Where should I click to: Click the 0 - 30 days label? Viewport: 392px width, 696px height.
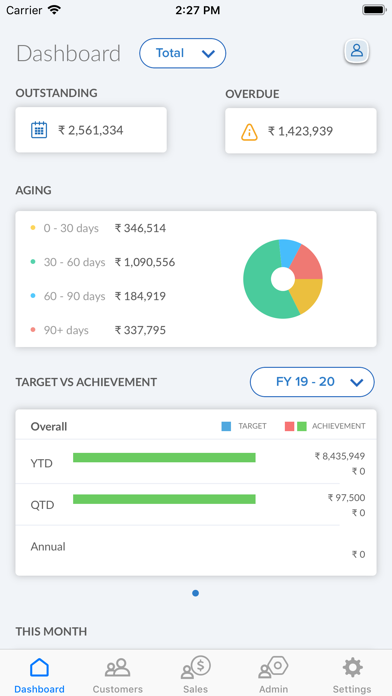pyautogui.click(x=71, y=228)
